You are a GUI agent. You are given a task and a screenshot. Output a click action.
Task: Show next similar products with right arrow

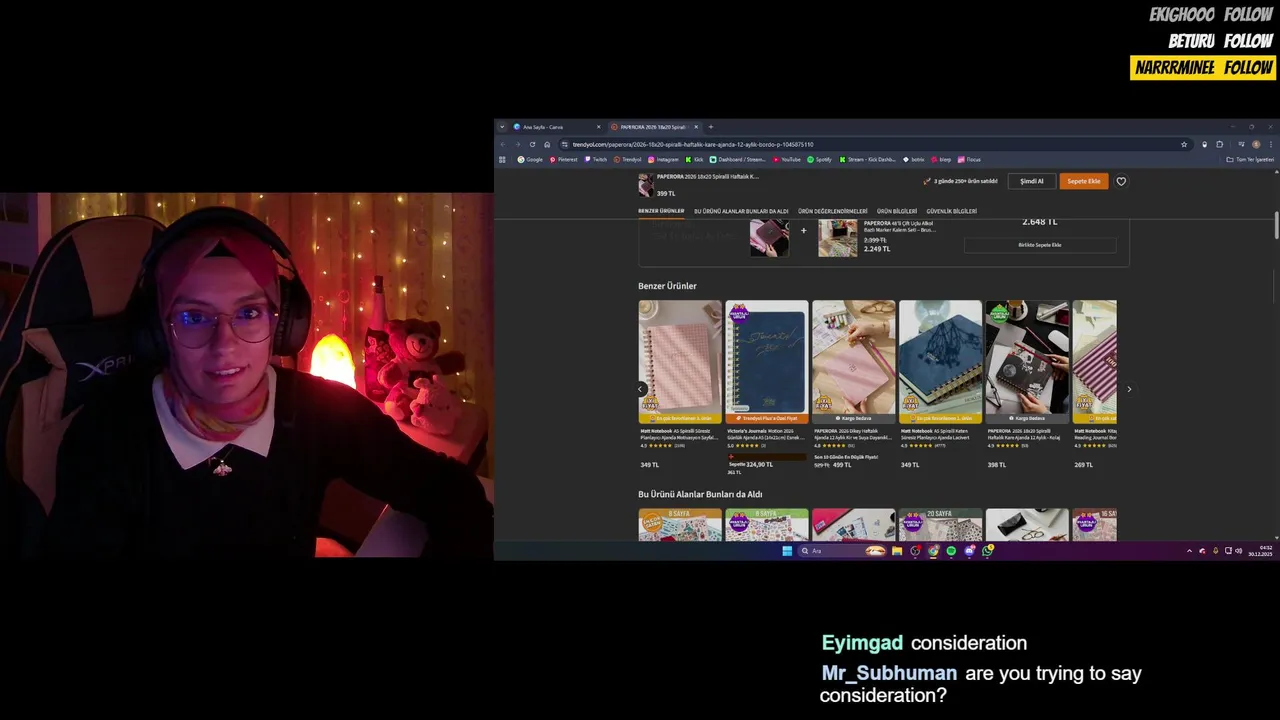point(1129,389)
